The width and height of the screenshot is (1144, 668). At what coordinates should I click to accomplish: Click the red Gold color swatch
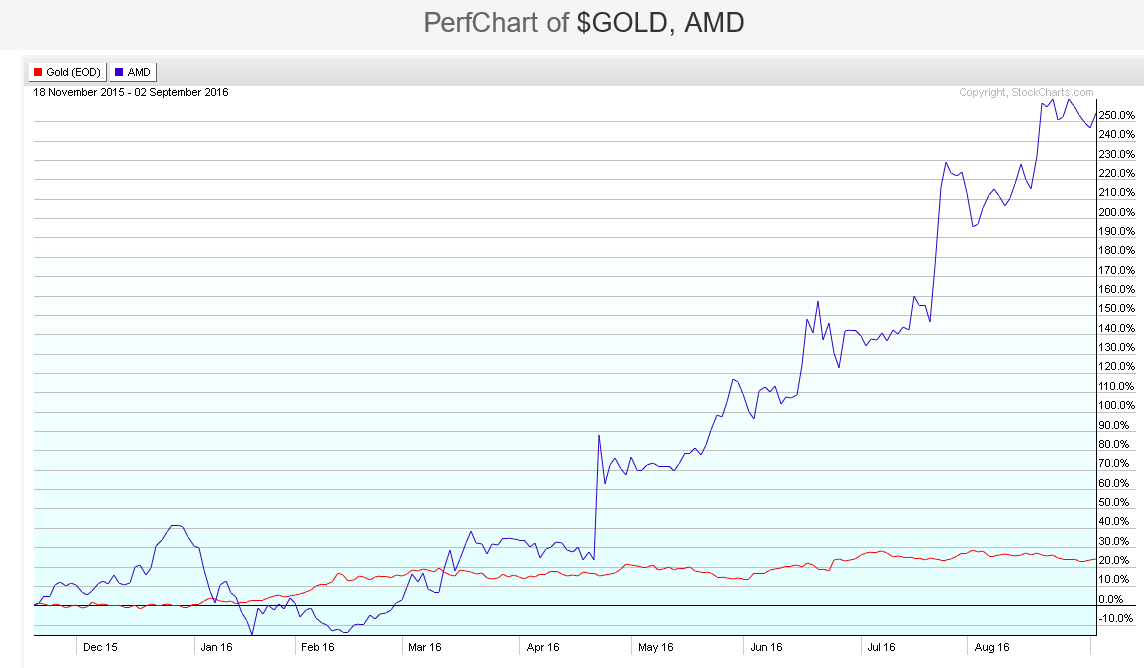click(38, 72)
